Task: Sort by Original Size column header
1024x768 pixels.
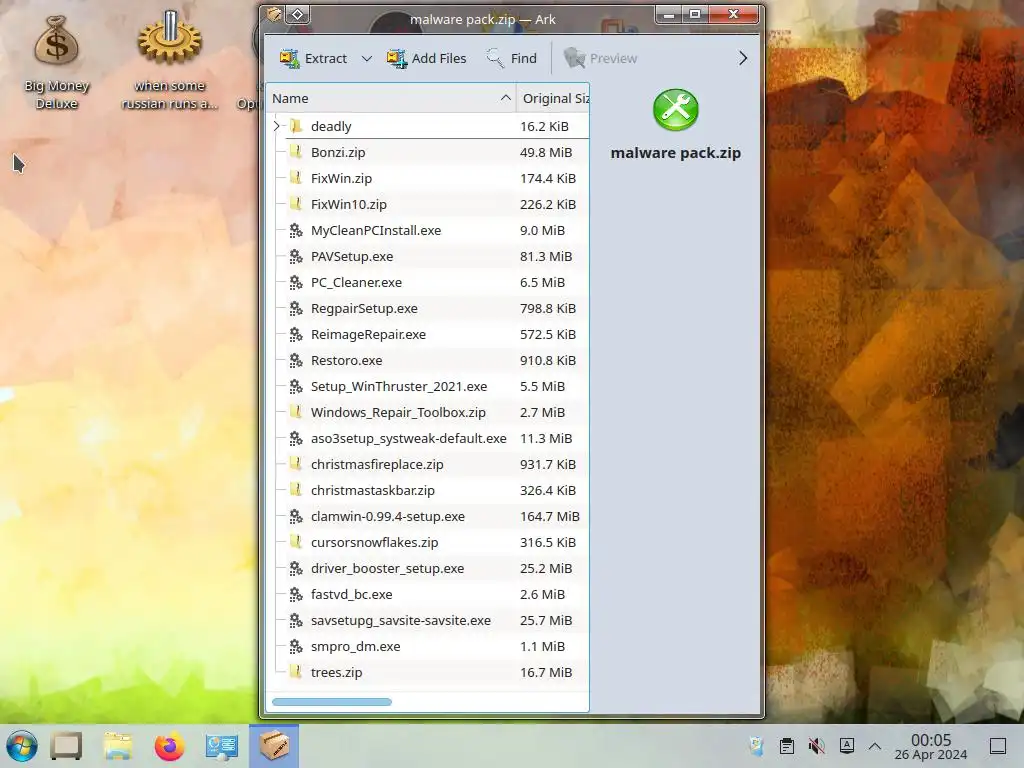Action: point(553,98)
